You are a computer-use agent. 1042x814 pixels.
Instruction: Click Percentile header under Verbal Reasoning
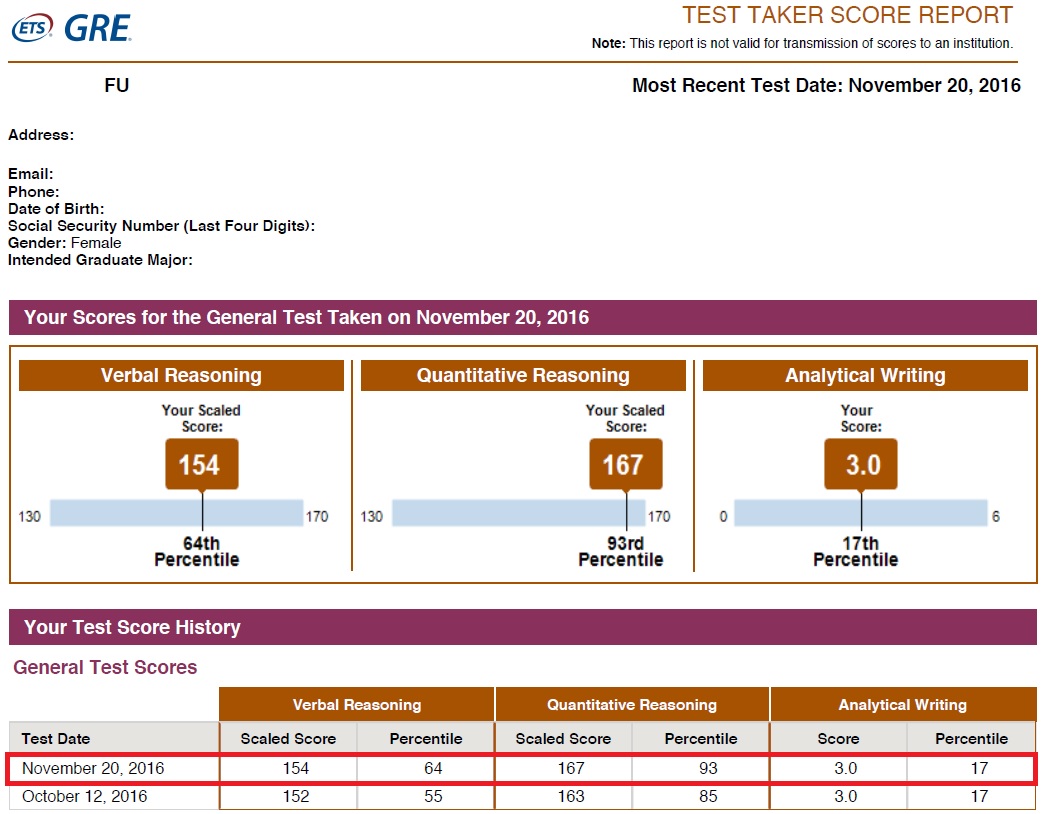[426, 739]
